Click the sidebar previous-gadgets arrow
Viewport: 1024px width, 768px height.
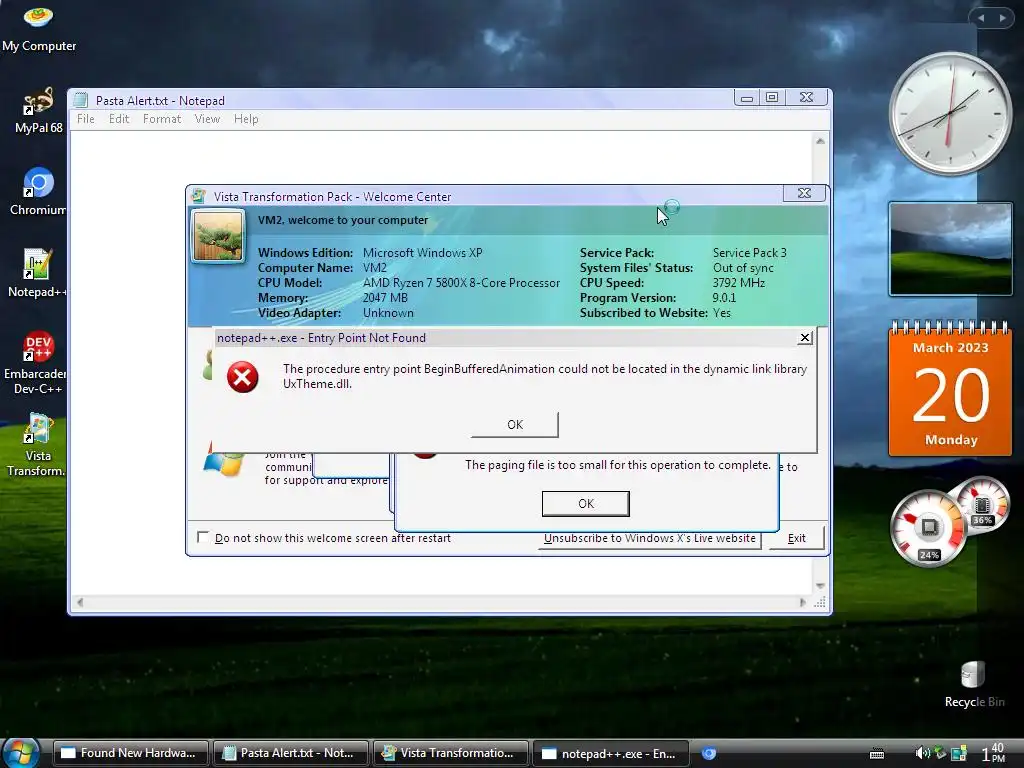pos(981,18)
